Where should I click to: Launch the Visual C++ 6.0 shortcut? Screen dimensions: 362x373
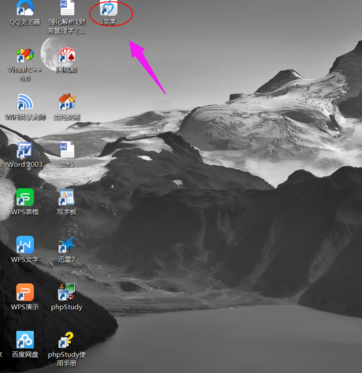click(x=25, y=56)
